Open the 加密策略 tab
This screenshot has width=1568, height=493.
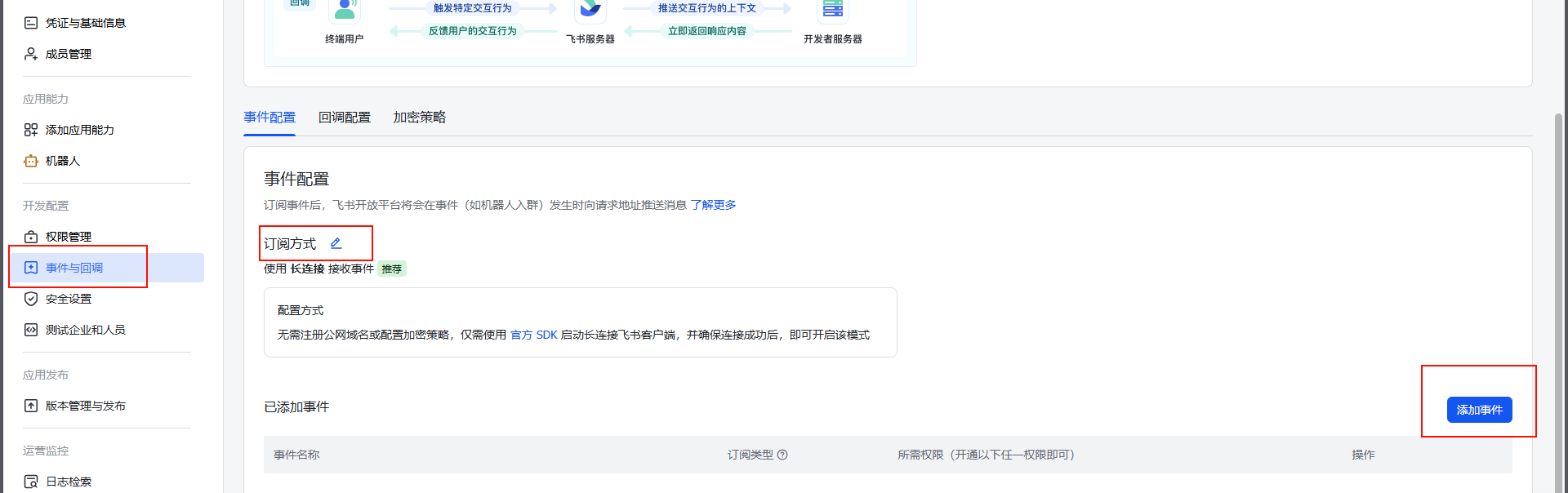click(x=419, y=118)
